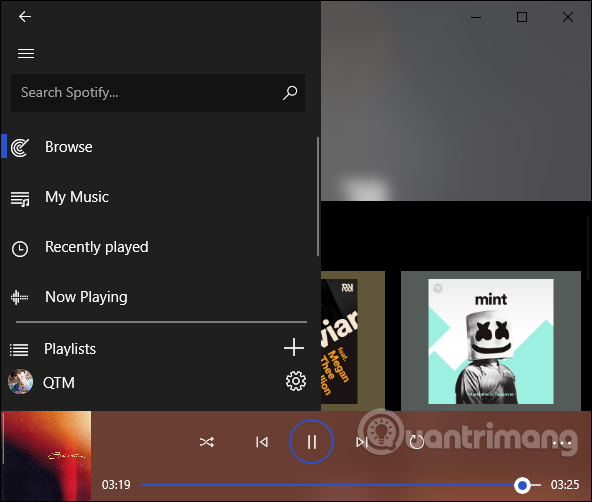Toggle shuffle playback
592x502 pixels.
point(207,442)
